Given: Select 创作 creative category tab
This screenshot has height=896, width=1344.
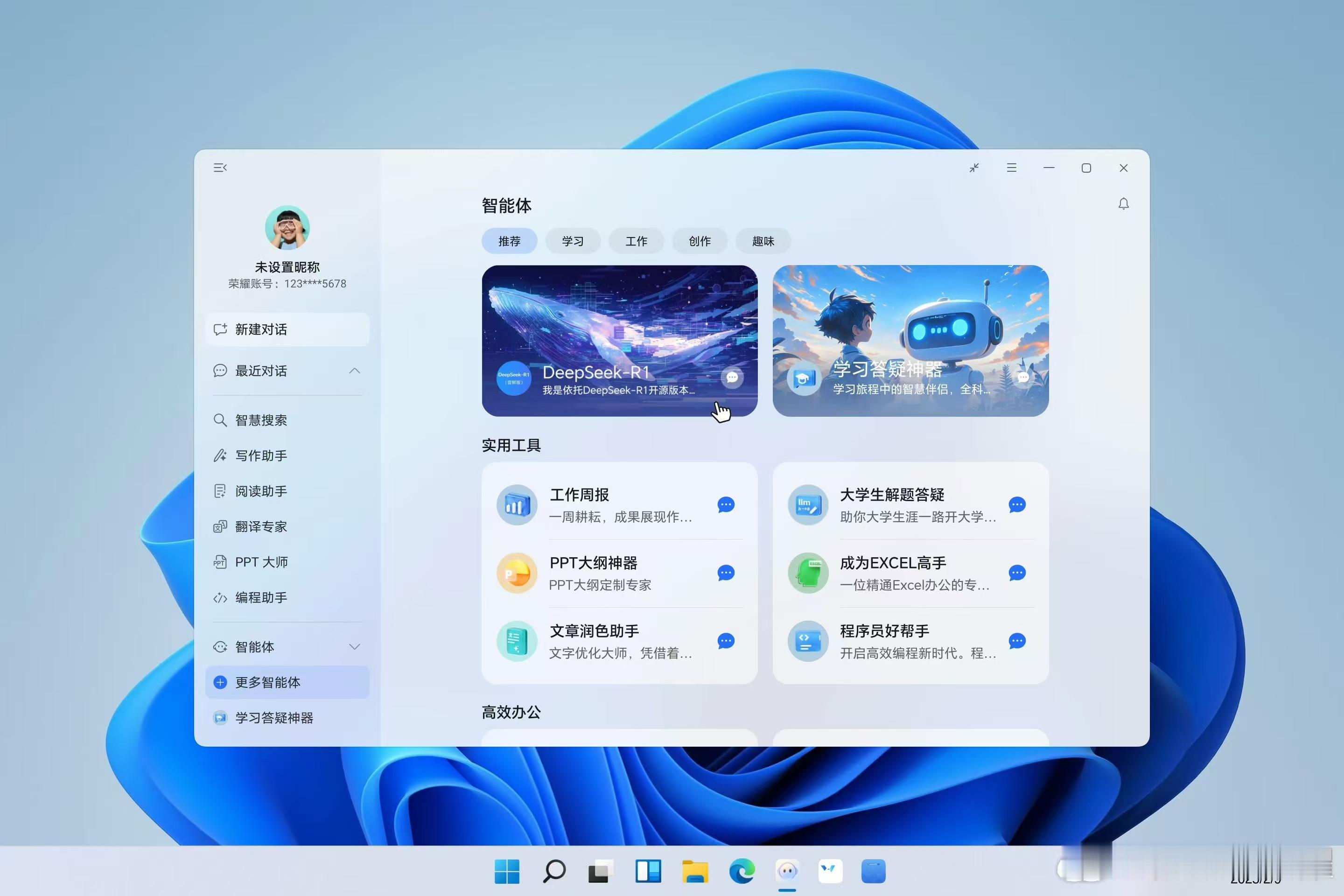Looking at the screenshot, I should 699,241.
